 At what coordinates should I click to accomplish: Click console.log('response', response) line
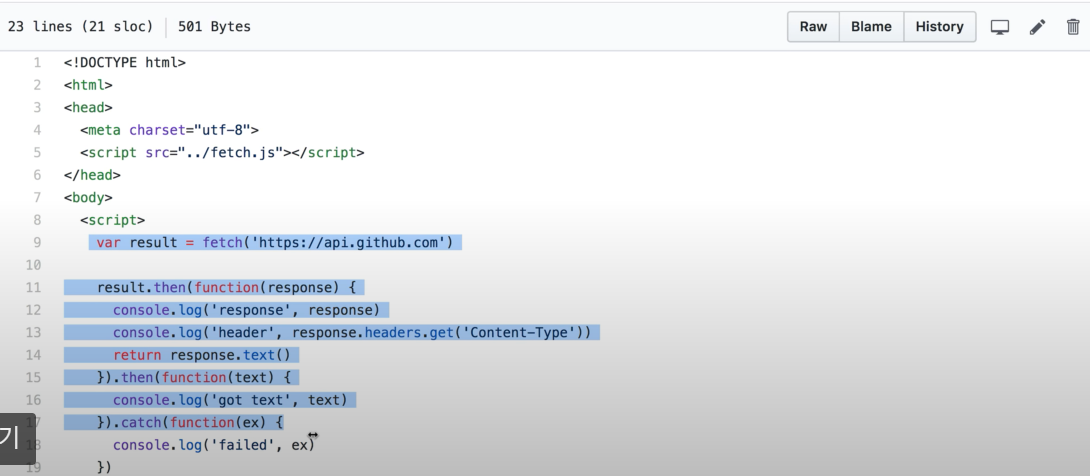point(247,310)
